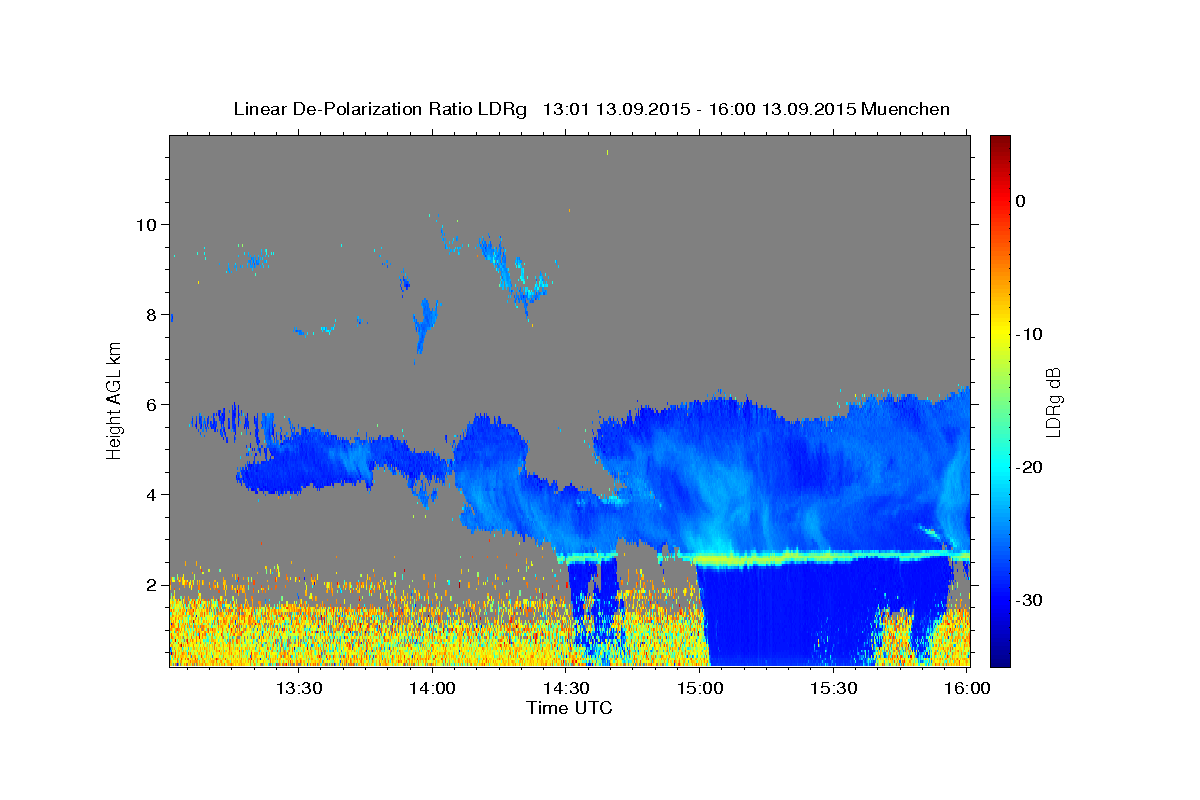Click the dark blue bottom of colorbar
This screenshot has height=800, width=1200.
click(x=1000, y=655)
